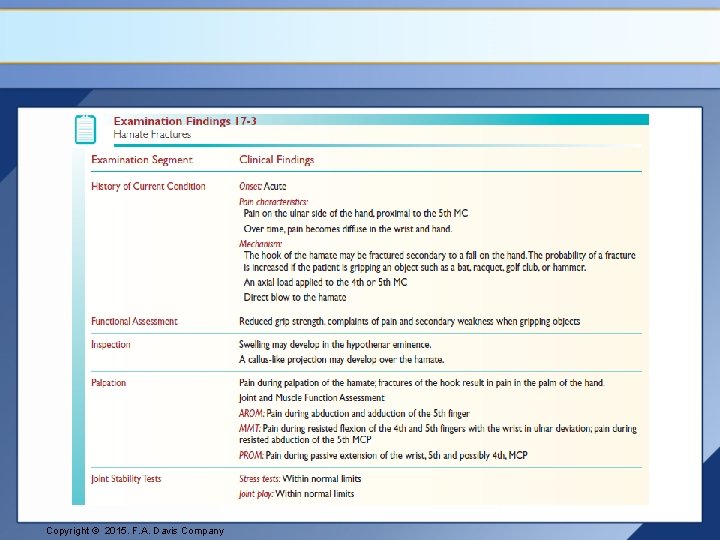Click sentence starting 'The hook of the hamate'
Viewport: 720px width, 540px height.
439,261
